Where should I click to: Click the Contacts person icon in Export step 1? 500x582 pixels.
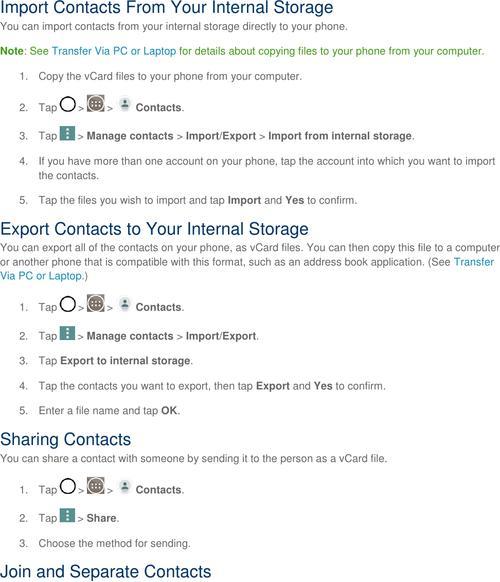pos(125,304)
